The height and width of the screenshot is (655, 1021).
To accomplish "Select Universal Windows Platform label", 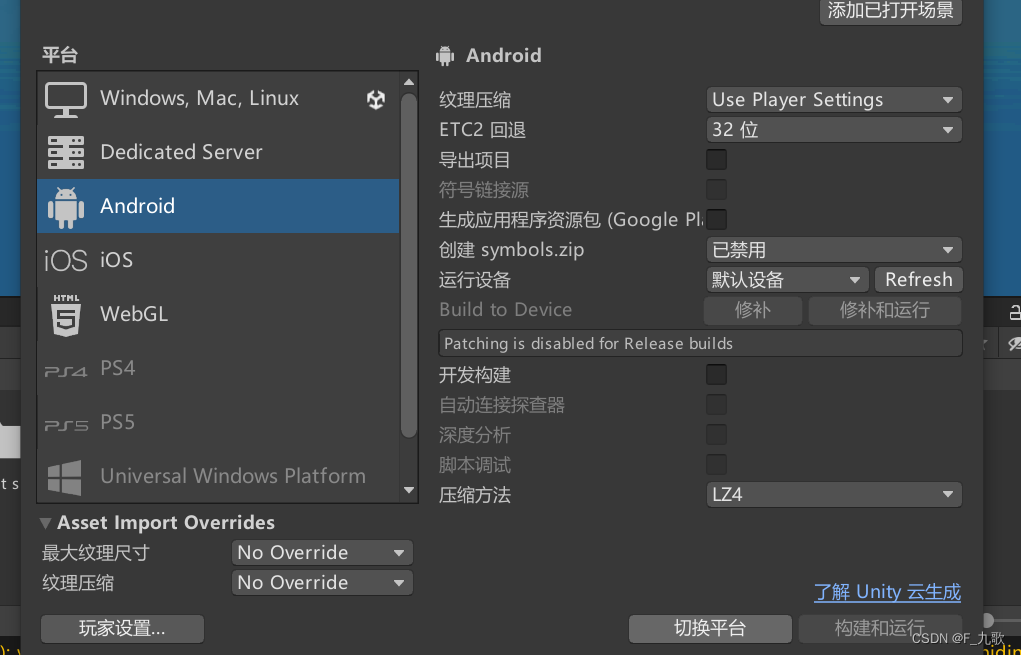I will coord(233,476).
